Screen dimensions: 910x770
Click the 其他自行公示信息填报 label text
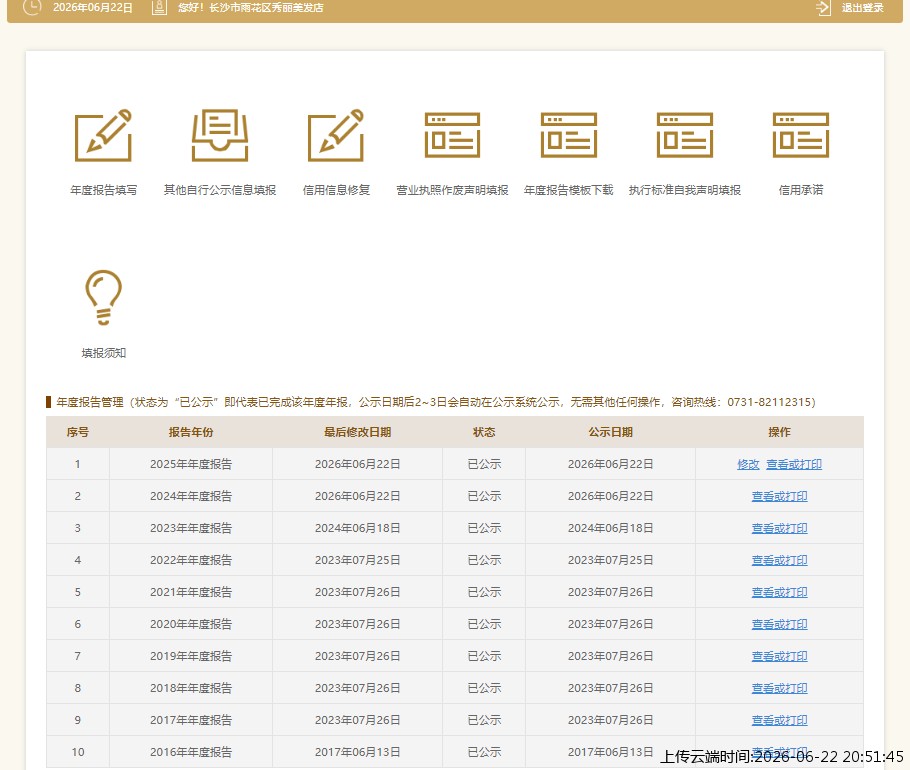tap(220, 190)
